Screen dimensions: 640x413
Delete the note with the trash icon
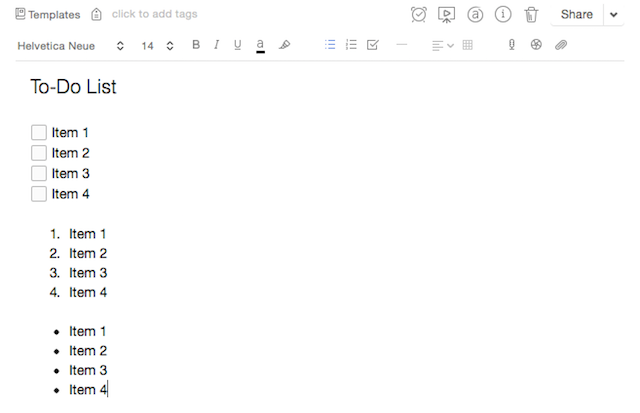531,15
